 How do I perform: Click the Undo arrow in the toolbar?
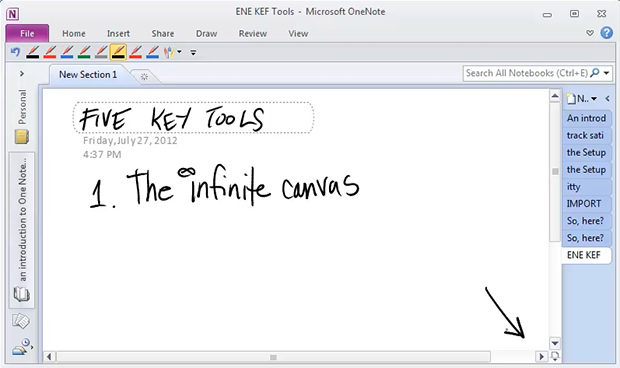pyautogui.click(x=15, y=52)
